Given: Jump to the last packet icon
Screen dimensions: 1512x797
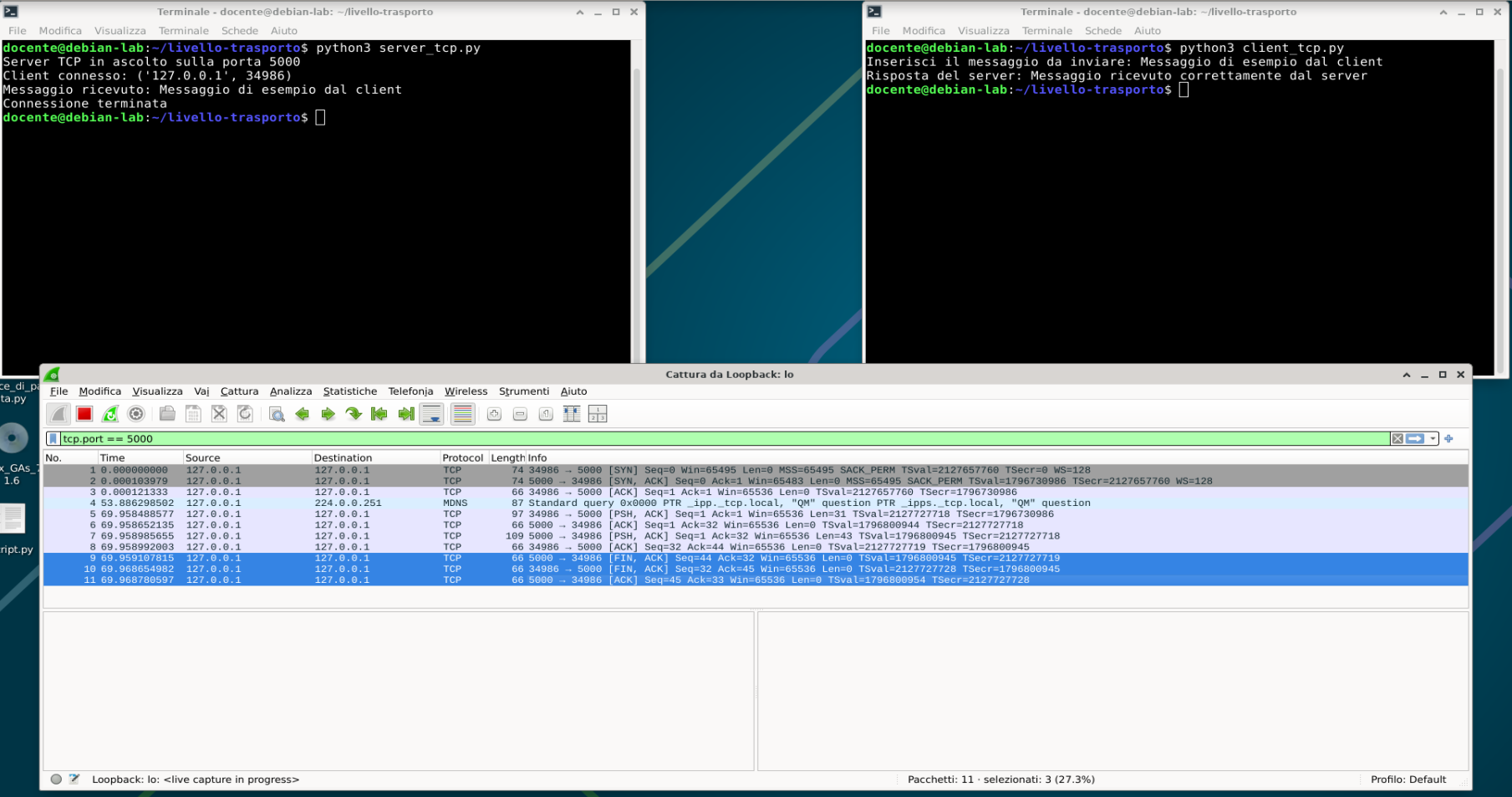Looking at the screenshot, I should [406, 414].
